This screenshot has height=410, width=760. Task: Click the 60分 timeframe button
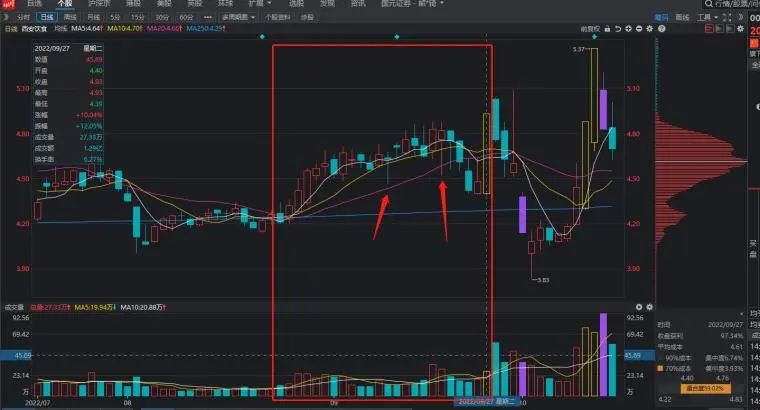point(185,17)
